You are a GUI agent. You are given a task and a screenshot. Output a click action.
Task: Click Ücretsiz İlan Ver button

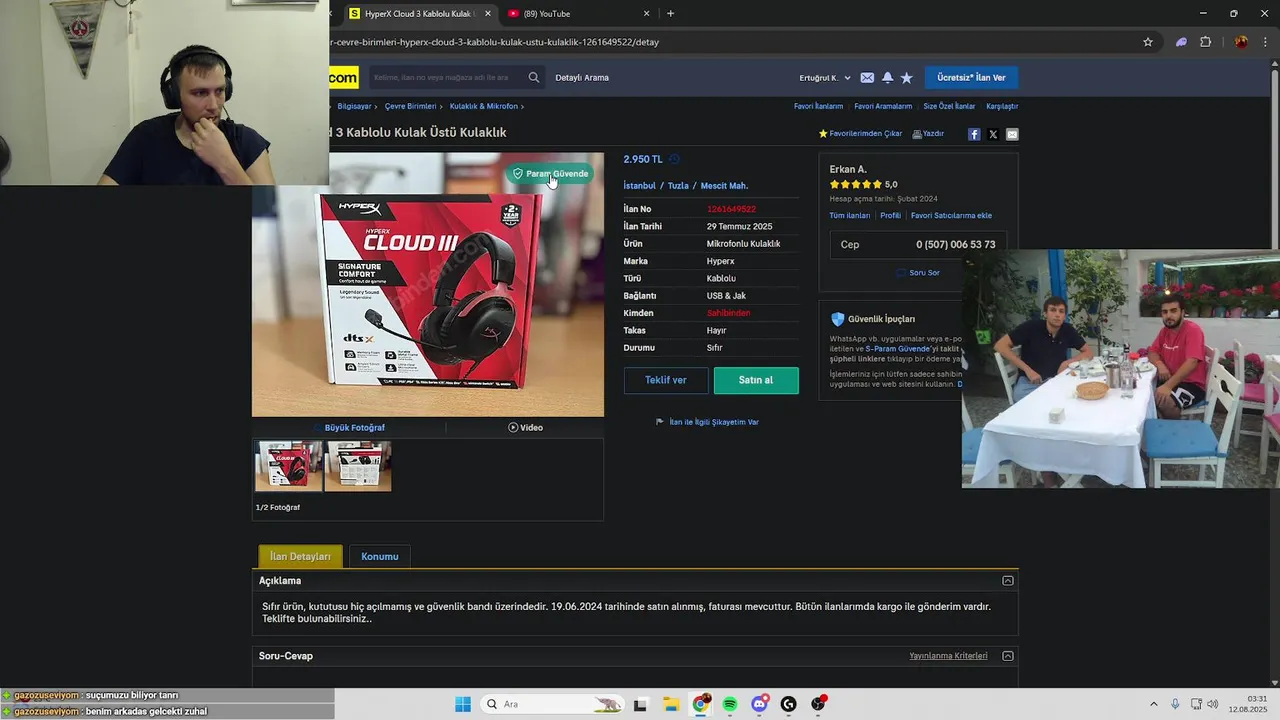click(x=971, y=78)
